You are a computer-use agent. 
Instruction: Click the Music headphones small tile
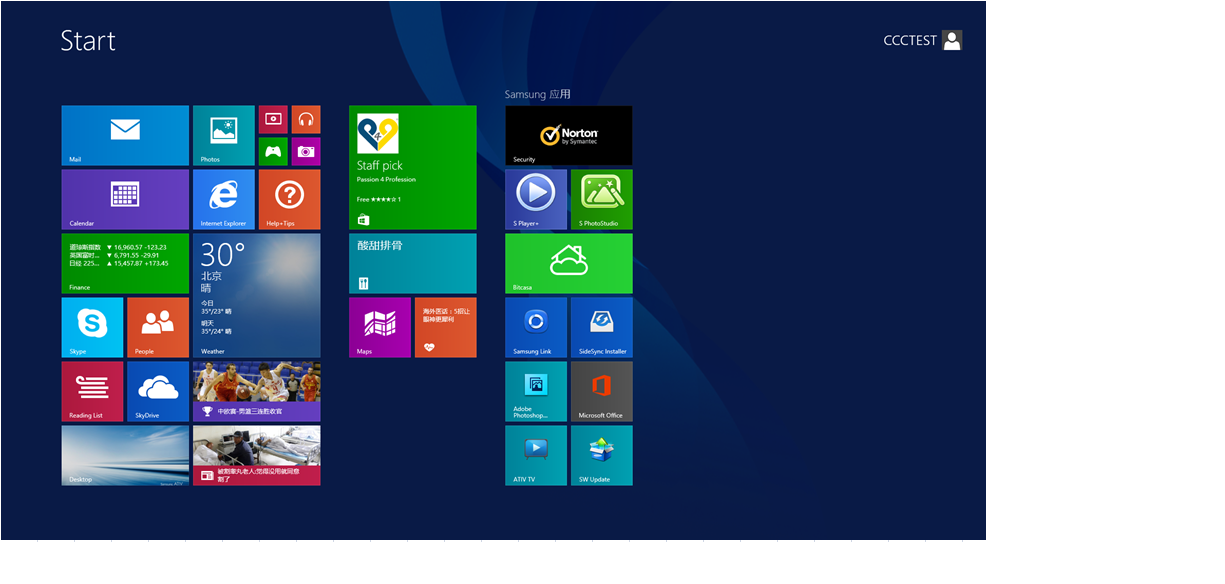tap(306, 120)
